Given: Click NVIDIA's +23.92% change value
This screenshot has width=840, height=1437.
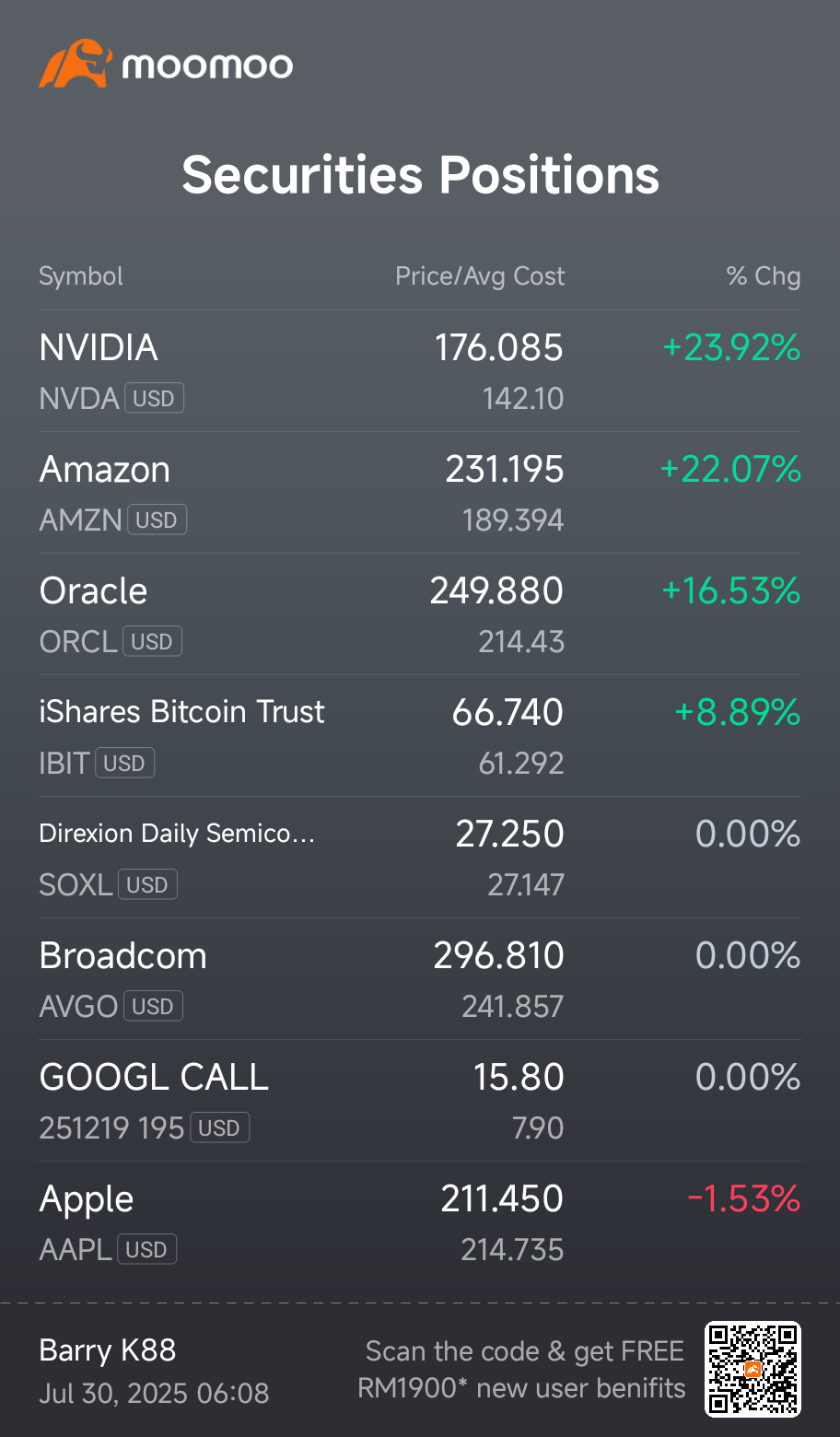Looking at the screenshot, I should coord(731,347).
